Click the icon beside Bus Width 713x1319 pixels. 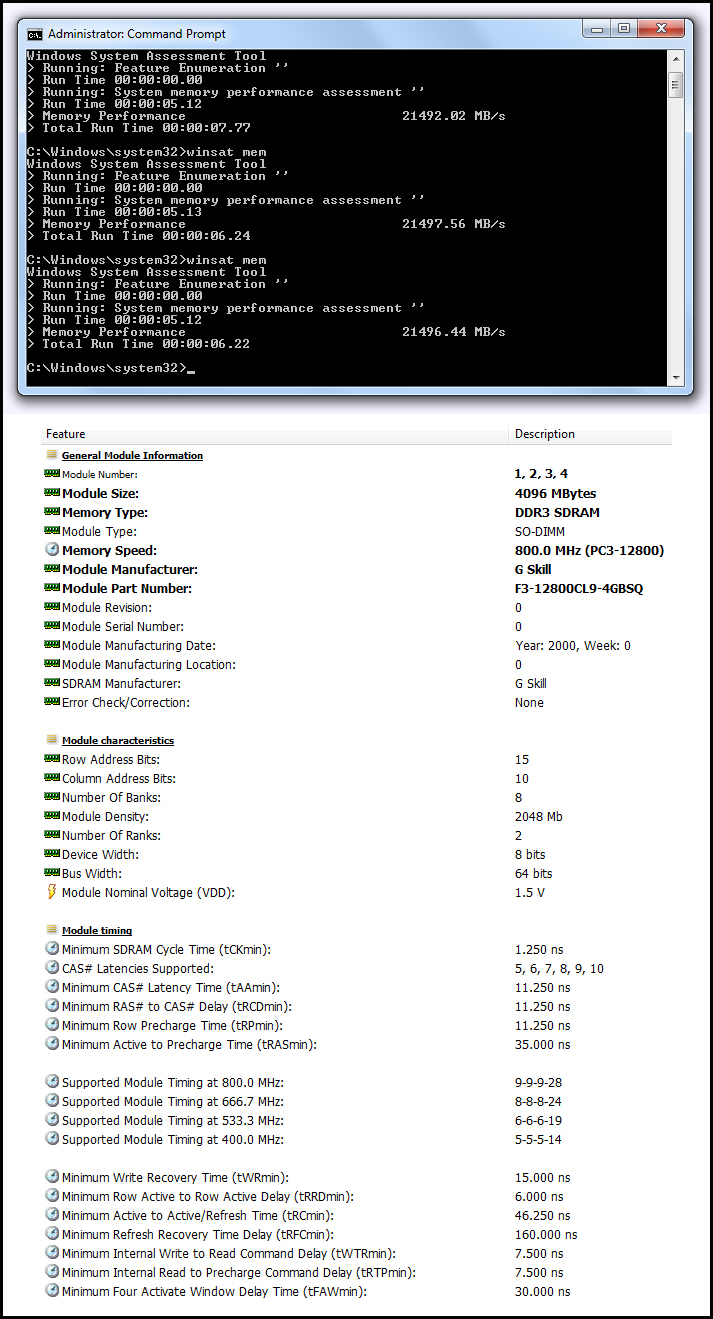coord(52,873)
